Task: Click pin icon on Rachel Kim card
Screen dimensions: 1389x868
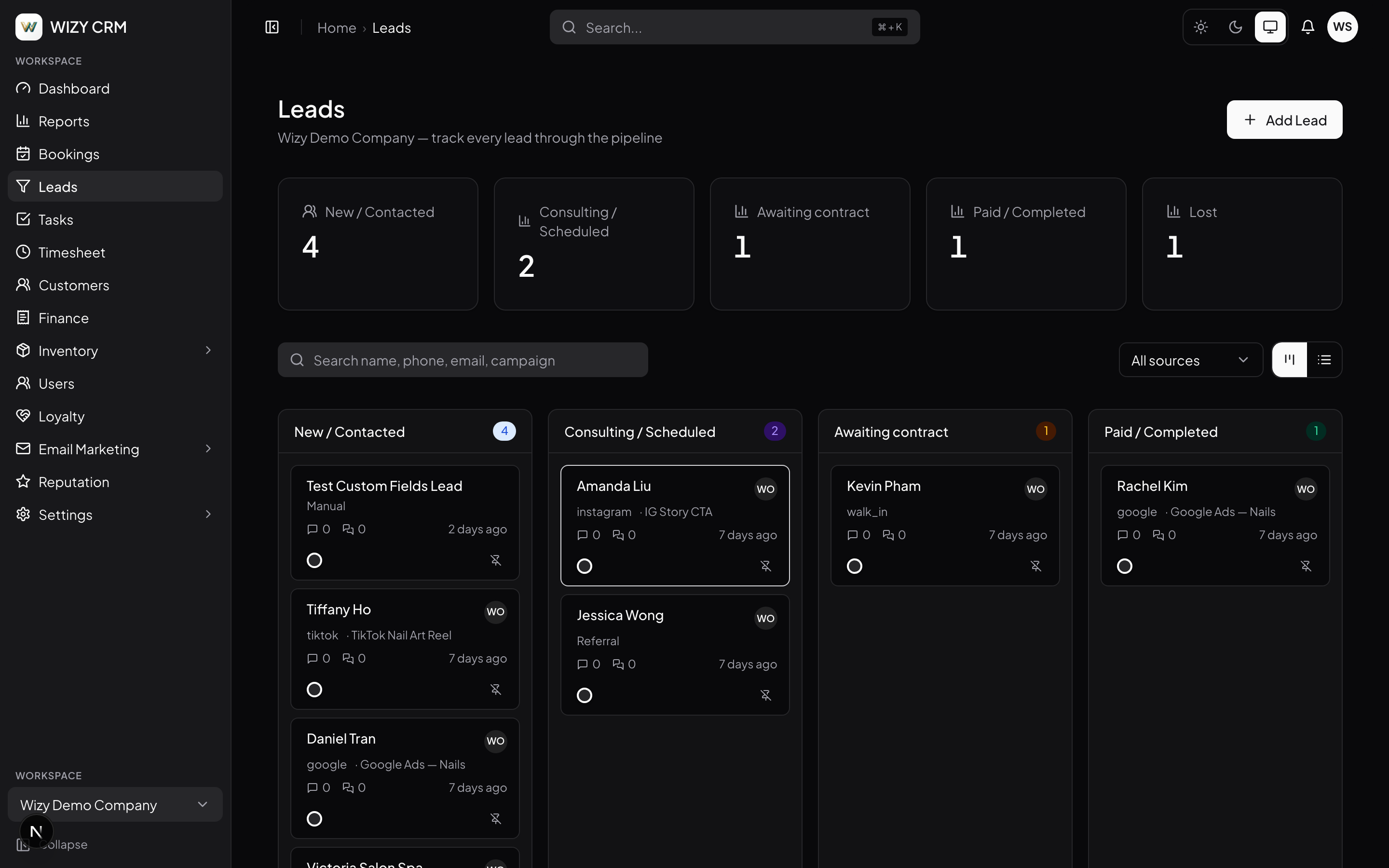Action: click(1306, 566)
